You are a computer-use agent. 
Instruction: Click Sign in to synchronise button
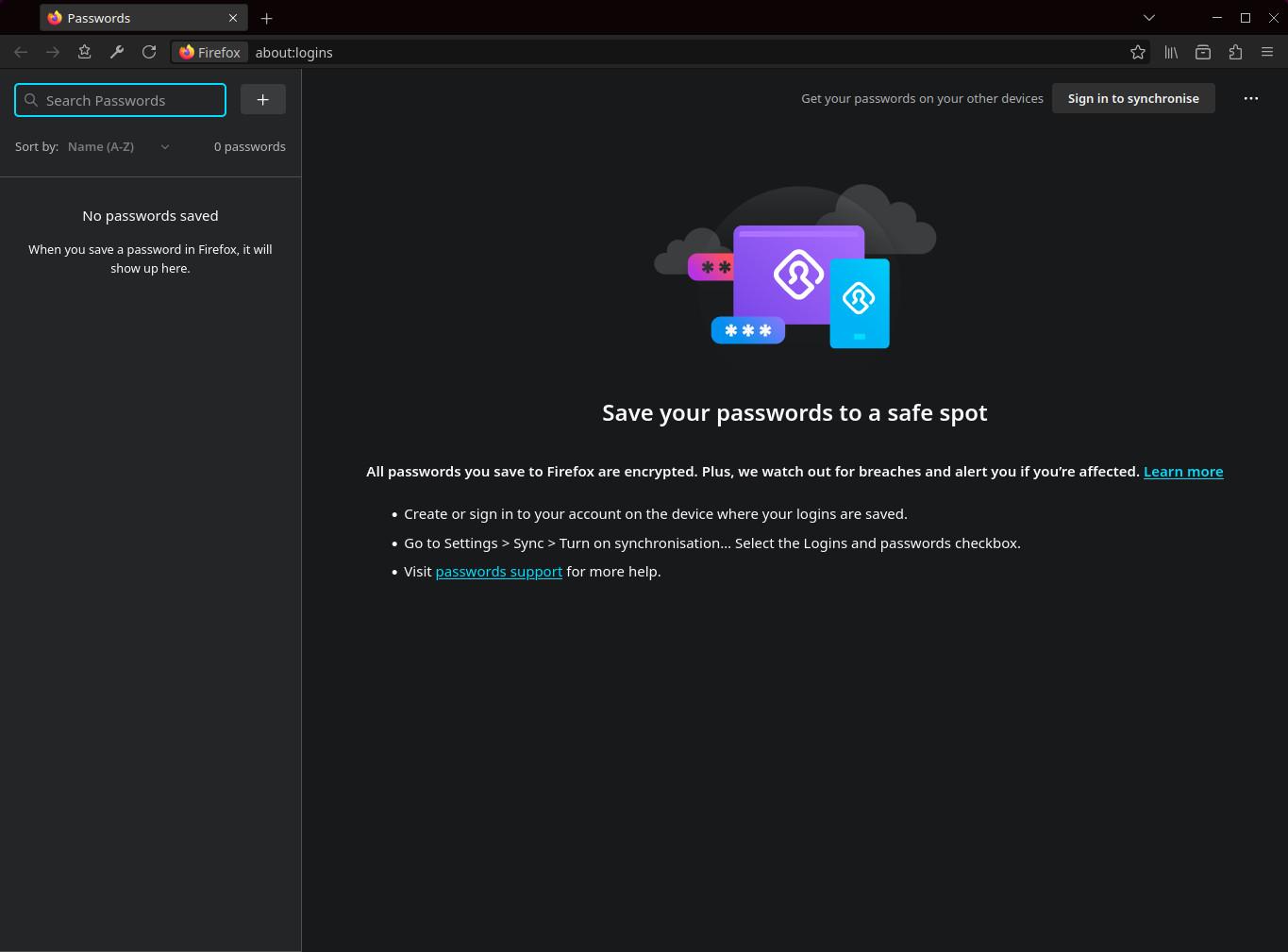pos(1133,98)
